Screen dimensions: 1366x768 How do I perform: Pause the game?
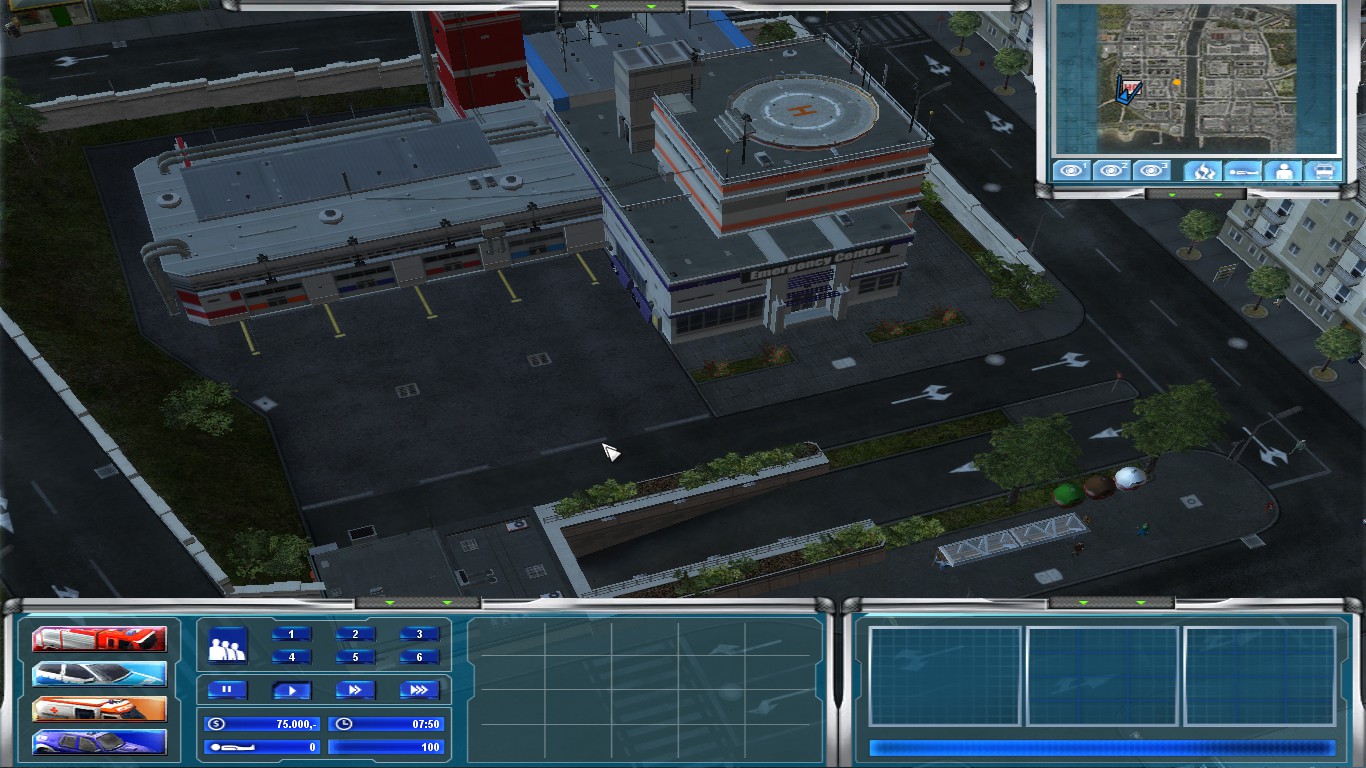coord(227,690)
